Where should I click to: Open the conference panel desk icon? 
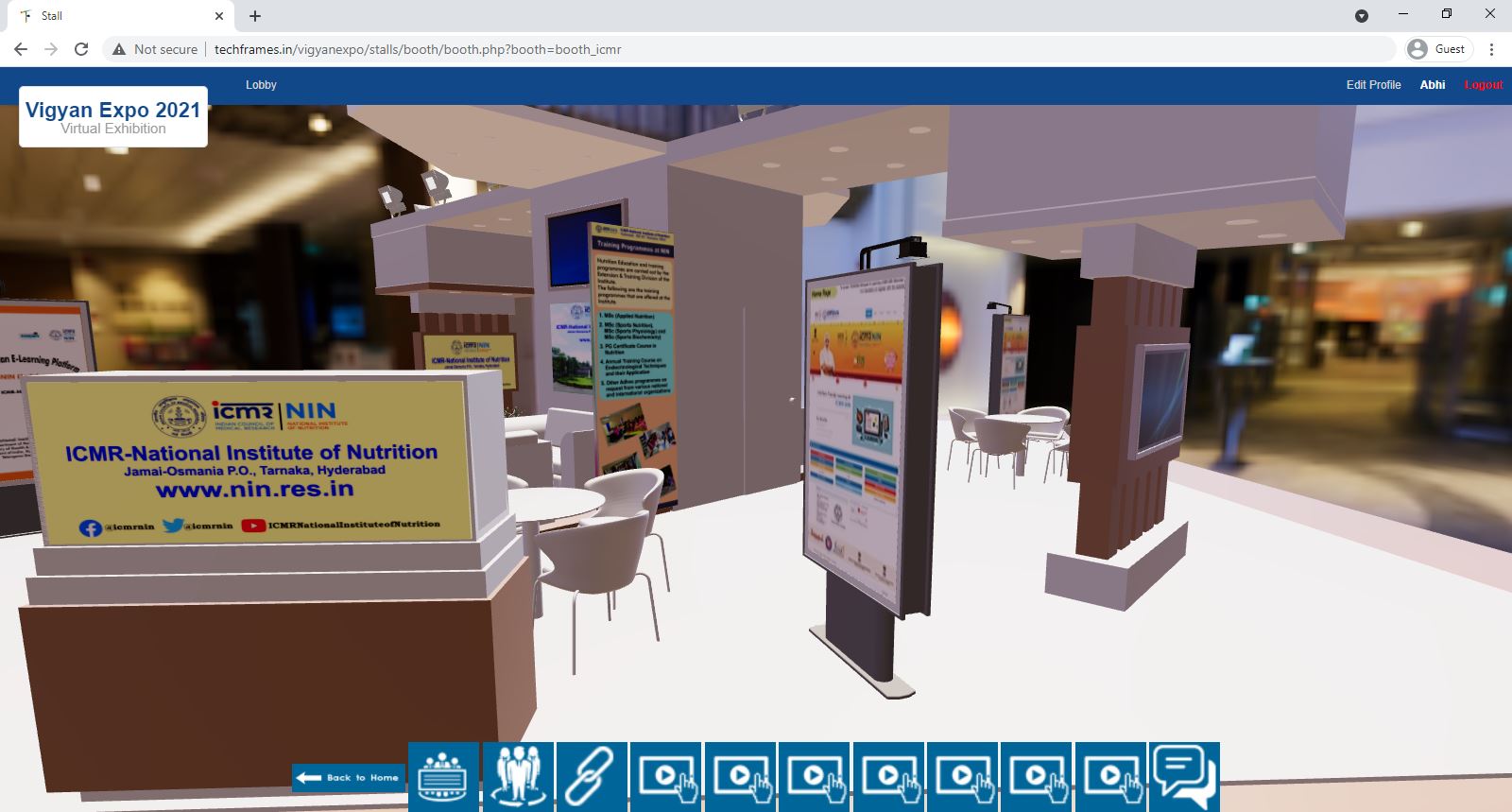(443, 777)
